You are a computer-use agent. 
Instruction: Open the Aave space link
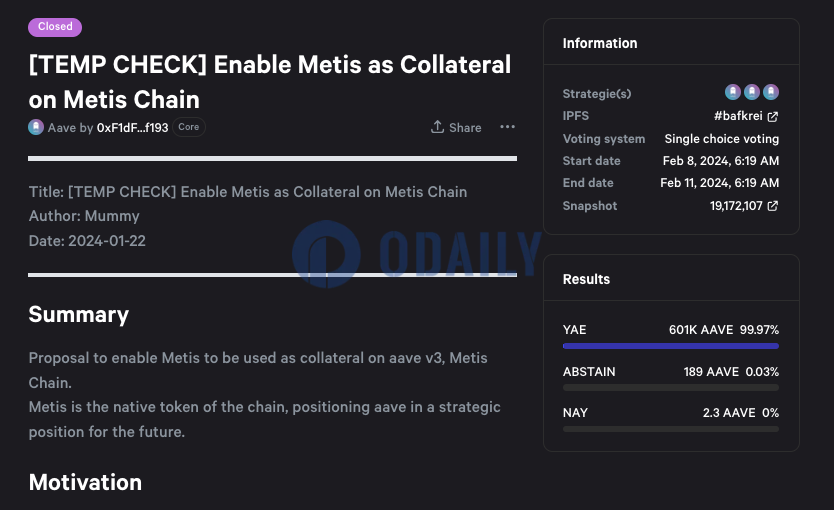coord(62,128)
